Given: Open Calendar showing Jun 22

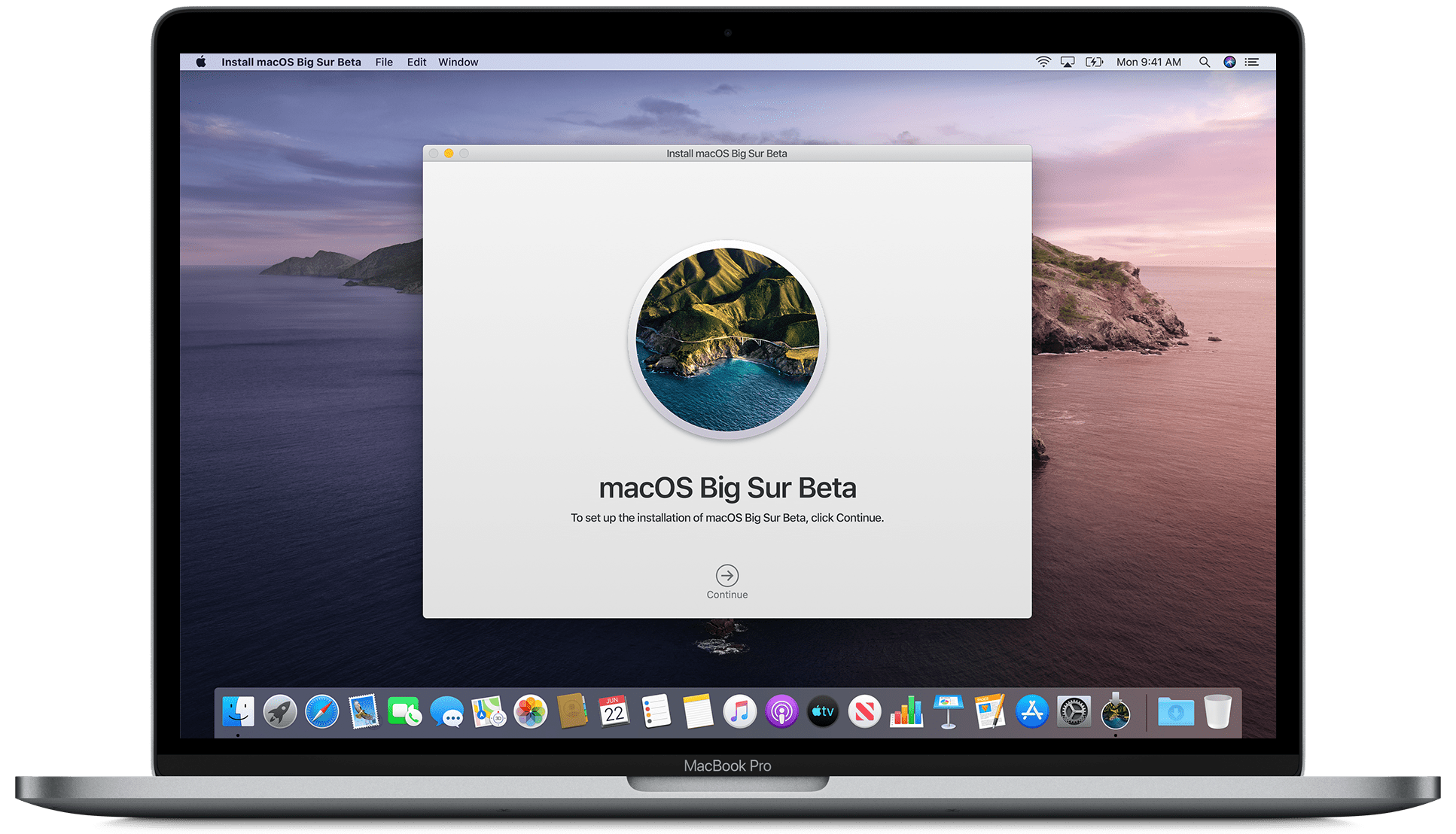Looking at the screenshot, I should click(614, 711).
